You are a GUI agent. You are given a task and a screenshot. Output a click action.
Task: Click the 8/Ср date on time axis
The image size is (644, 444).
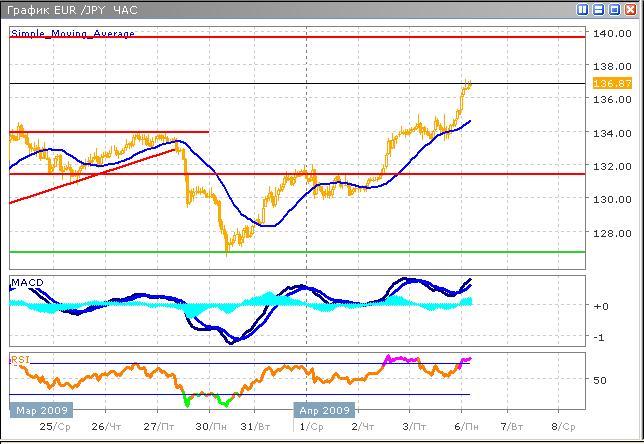click(x=562, y=426)
